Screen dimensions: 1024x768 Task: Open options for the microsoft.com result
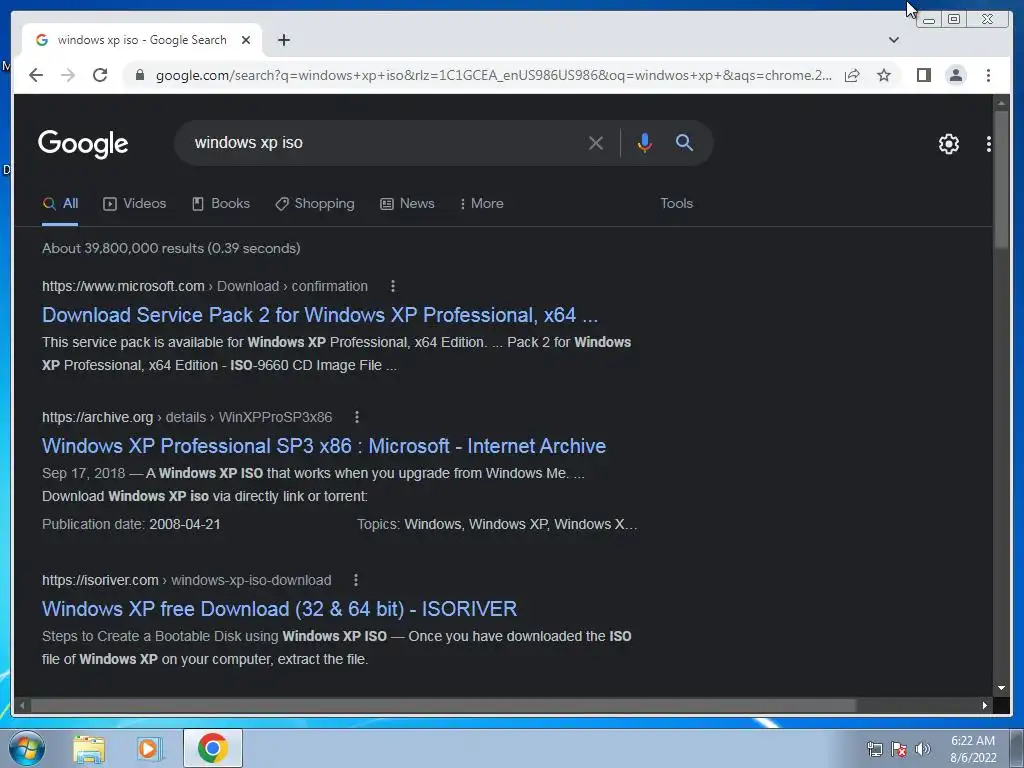pos(392,286)
